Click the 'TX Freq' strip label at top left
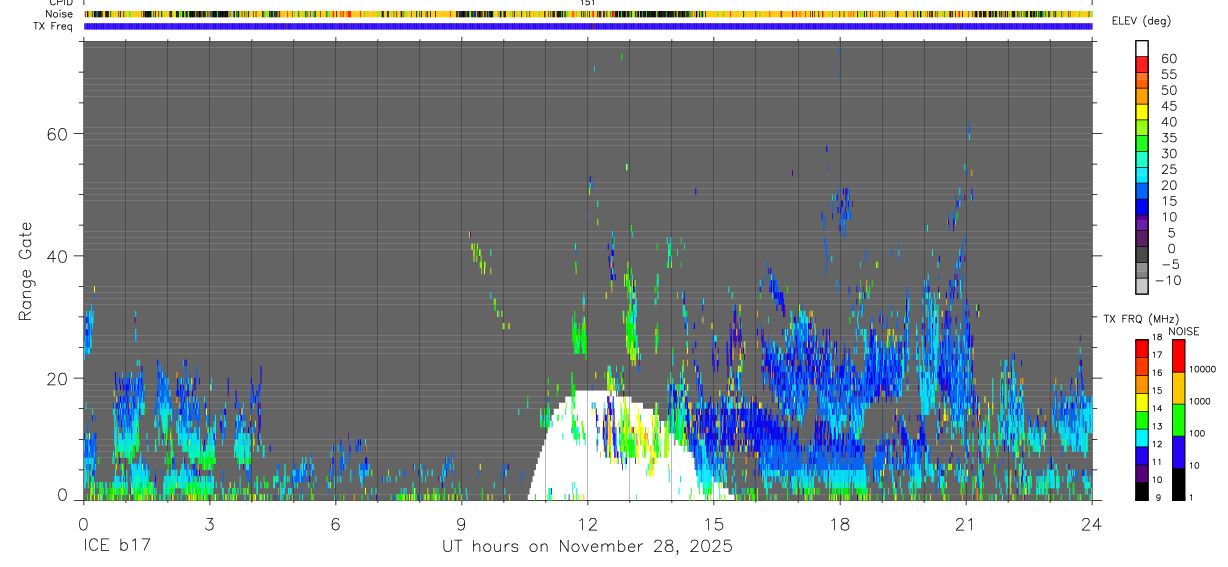 click(54, 26)
